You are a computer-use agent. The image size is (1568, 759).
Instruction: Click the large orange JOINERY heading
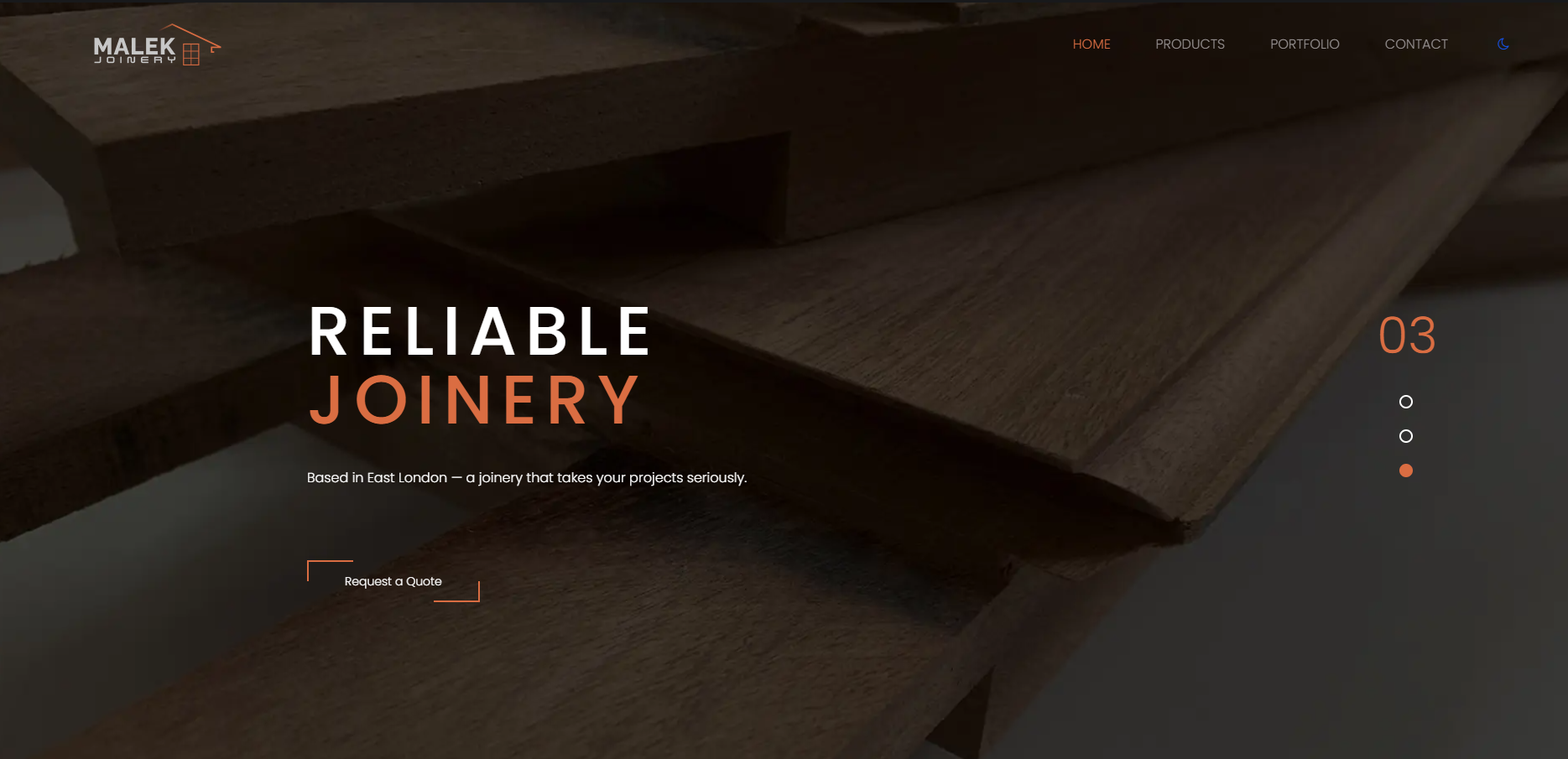475,400
